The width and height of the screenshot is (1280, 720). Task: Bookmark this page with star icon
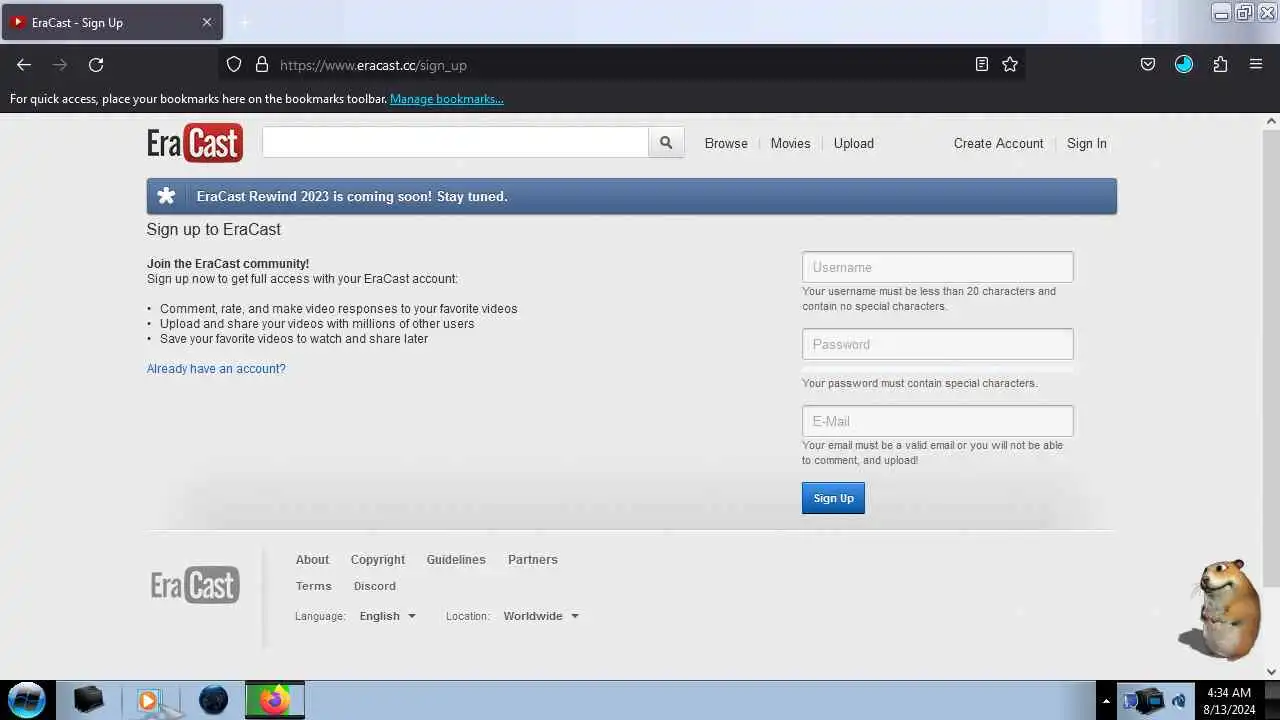point(1010,65)
